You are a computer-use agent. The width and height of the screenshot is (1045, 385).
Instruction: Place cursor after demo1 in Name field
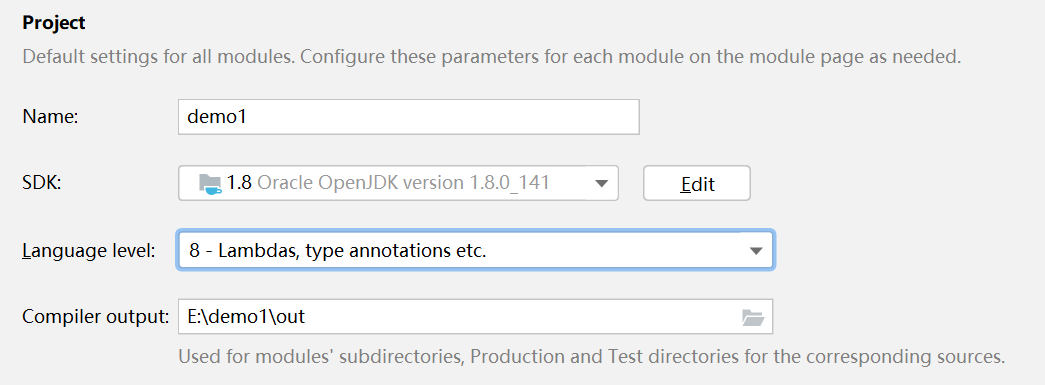(x=249, y=117)
